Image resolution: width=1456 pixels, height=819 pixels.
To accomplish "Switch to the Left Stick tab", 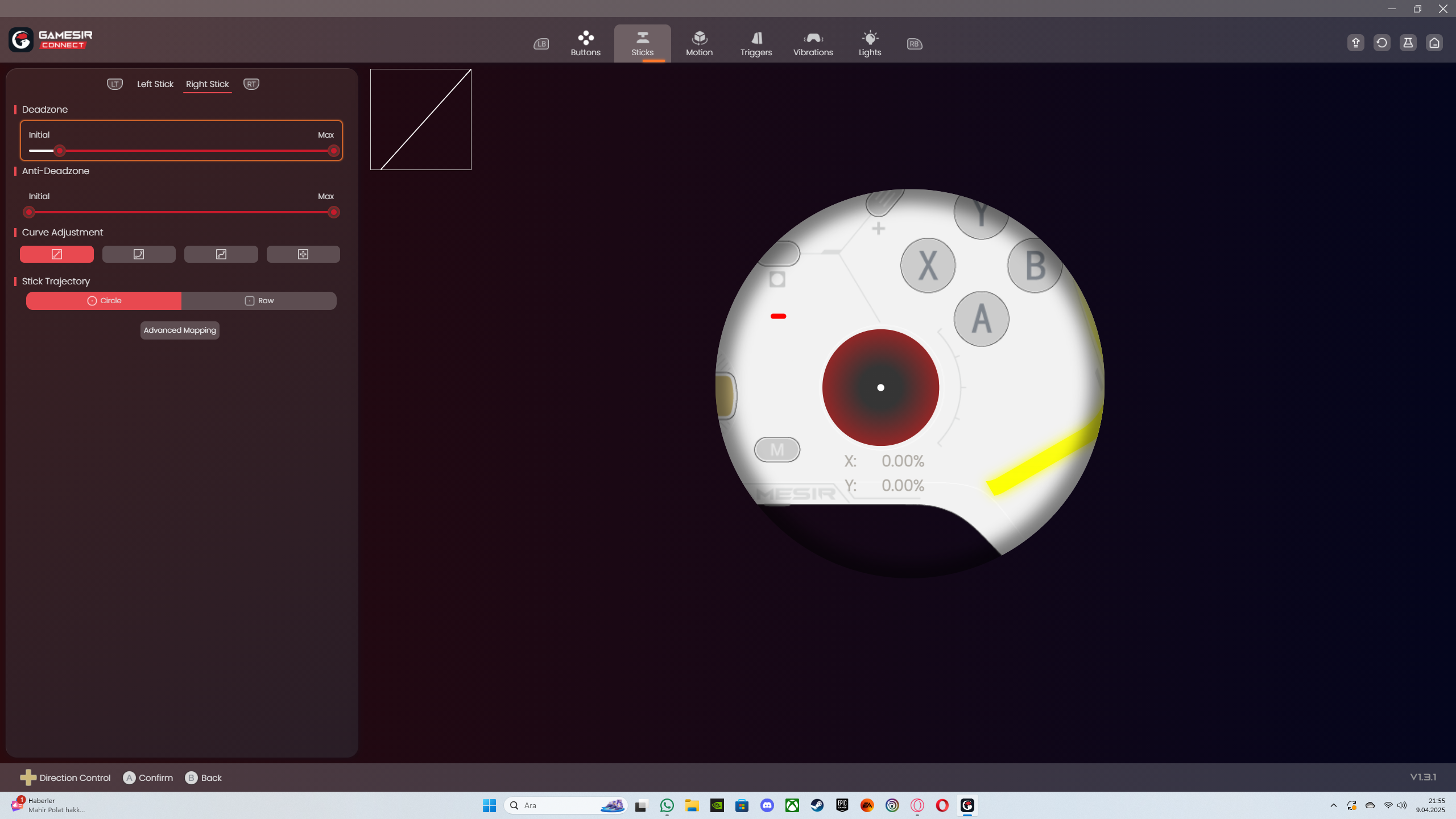I will (x=155, y=84).
